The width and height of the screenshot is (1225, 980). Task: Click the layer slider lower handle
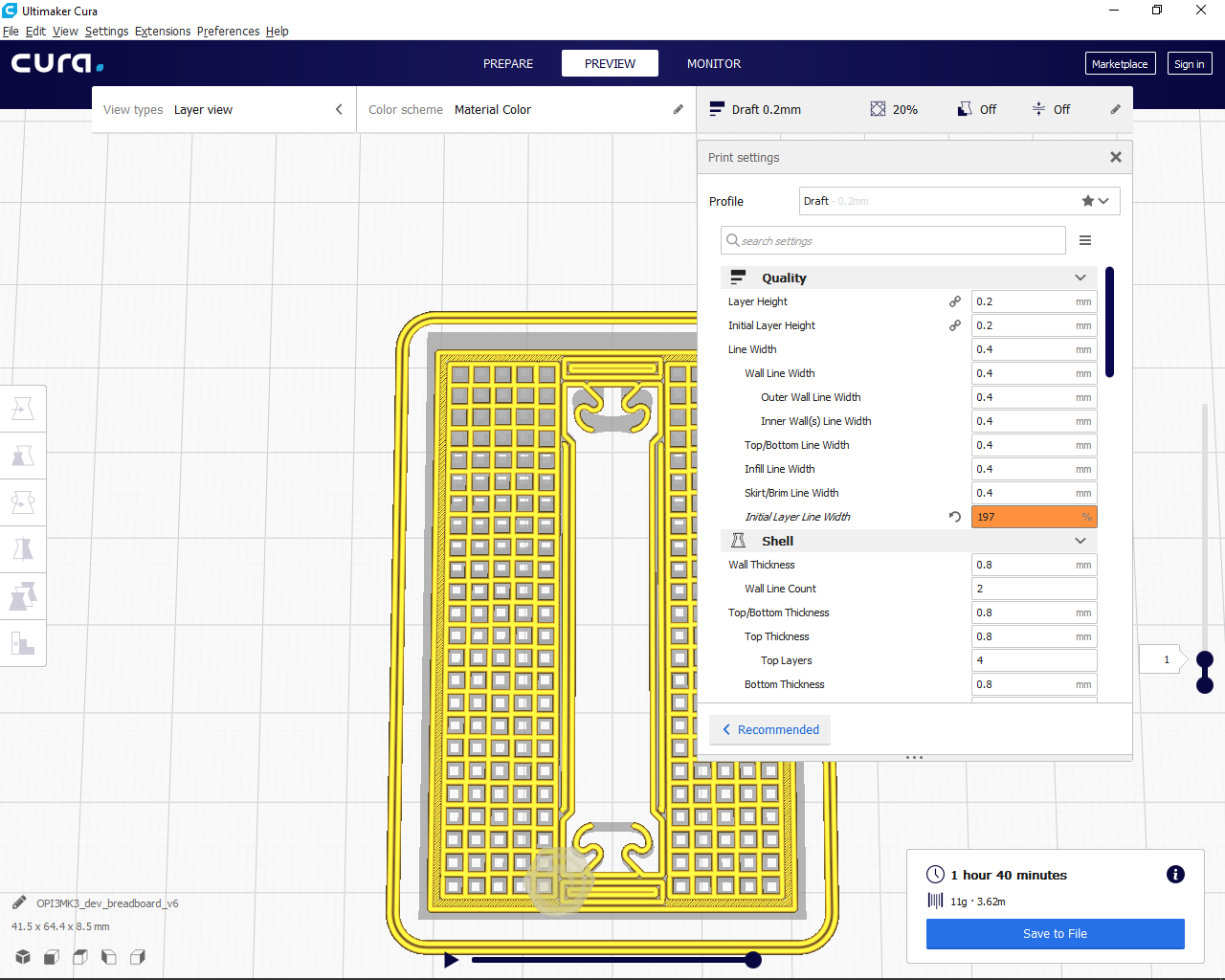(1205, 684)
